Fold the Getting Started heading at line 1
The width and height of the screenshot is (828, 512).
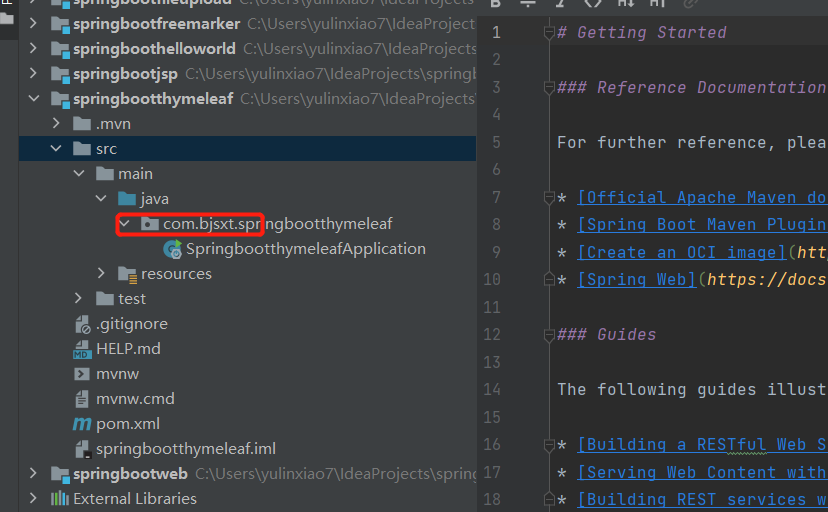[x=549, y=33]
